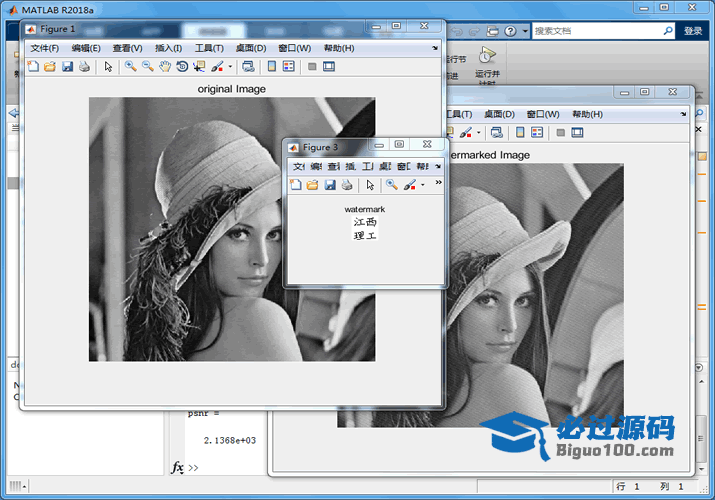The height and width of the screenshot is (500, 715).
Task: Open 帮助(H) menu in Figure 1
Action: point(339,48)
